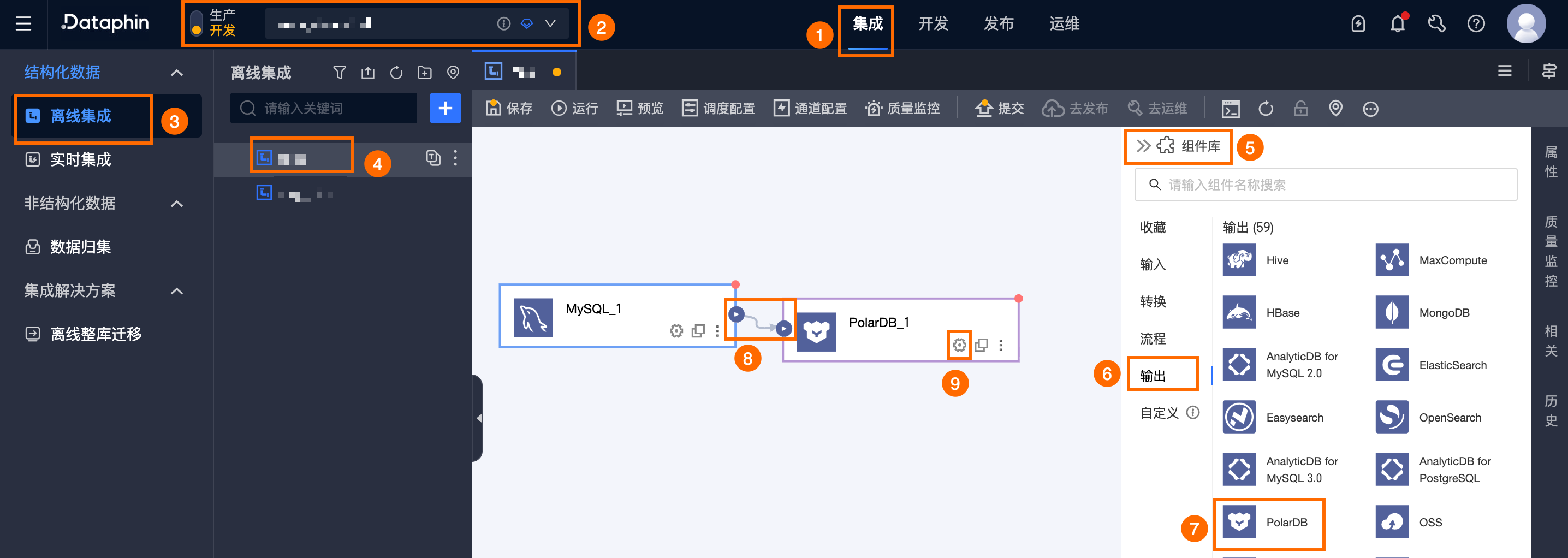Collapse the 组件库 panel
This screenshot has width=1568, height=558.
coord(1143,146)
